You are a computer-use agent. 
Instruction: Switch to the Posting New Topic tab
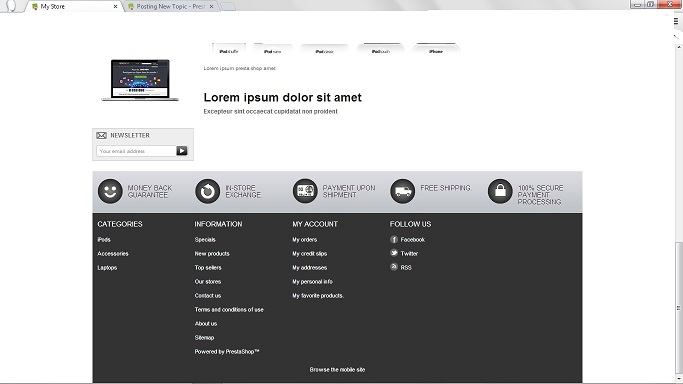[170, 7]
